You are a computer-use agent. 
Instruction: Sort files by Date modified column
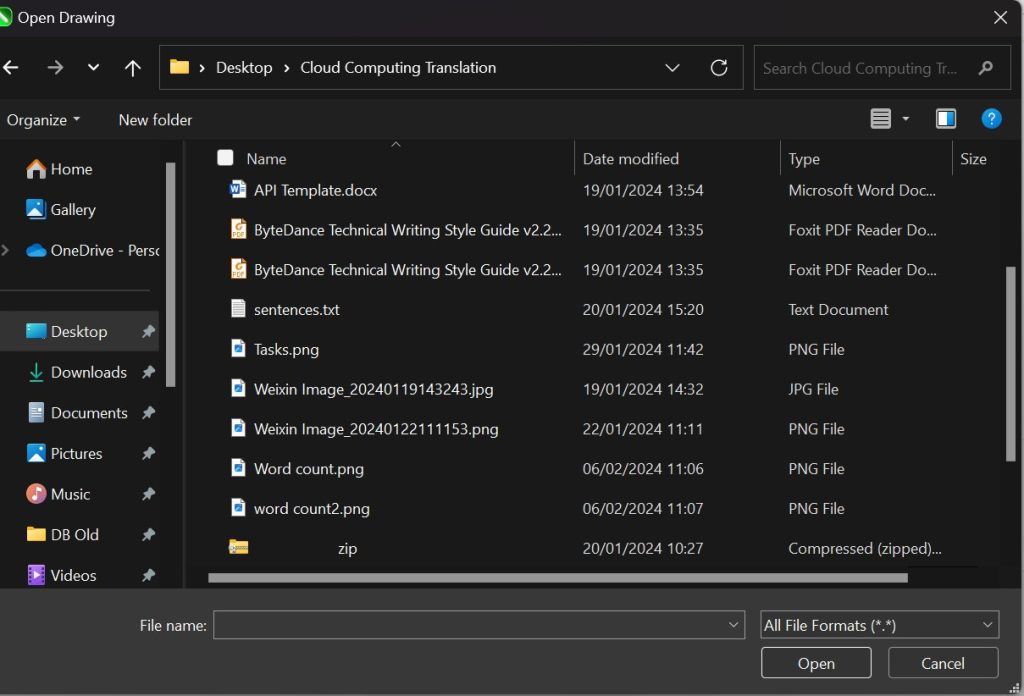point(630,159)
